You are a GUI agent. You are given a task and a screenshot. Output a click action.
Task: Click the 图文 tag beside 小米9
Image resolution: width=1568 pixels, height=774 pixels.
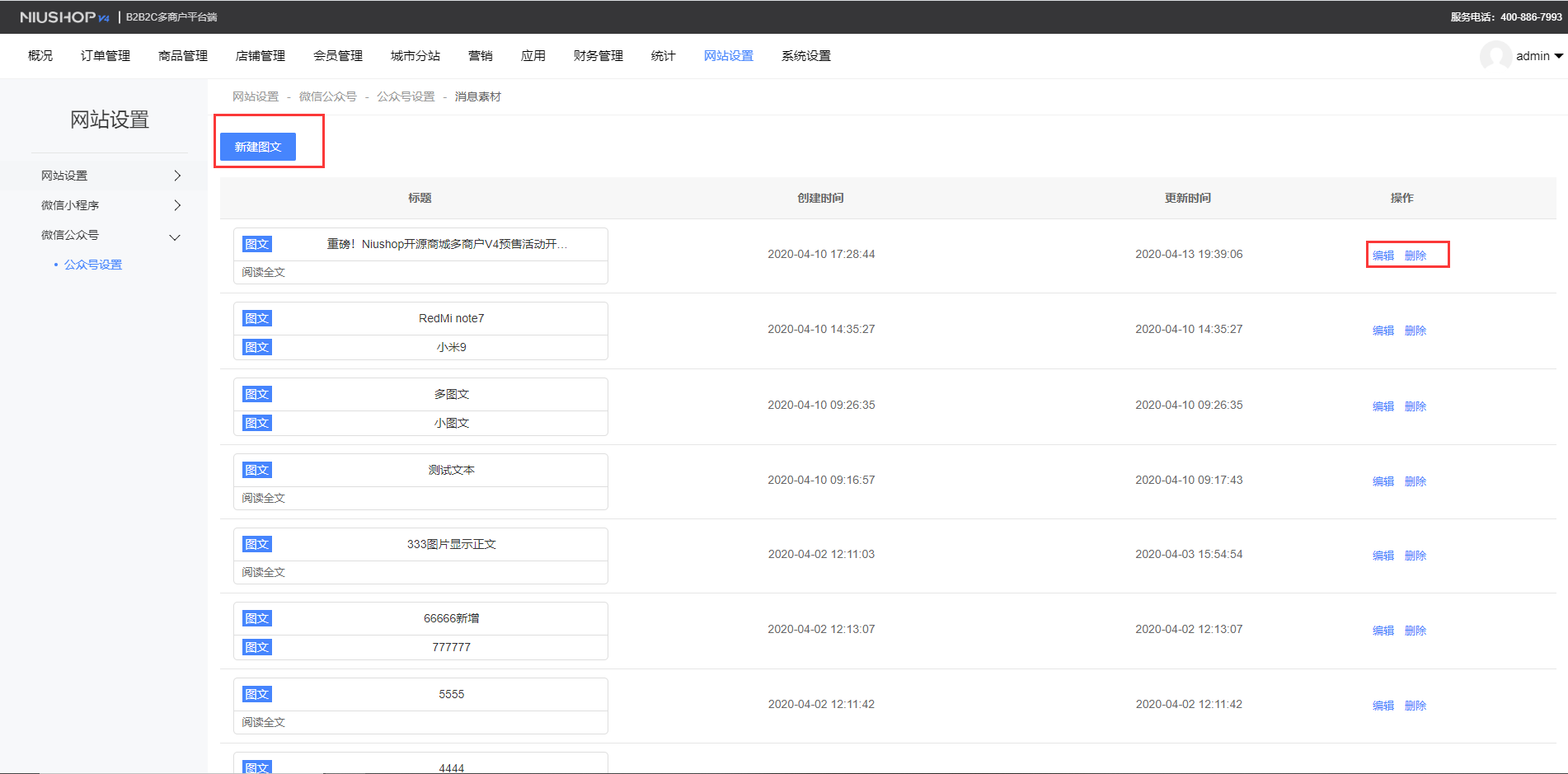(x=257, y=347)
